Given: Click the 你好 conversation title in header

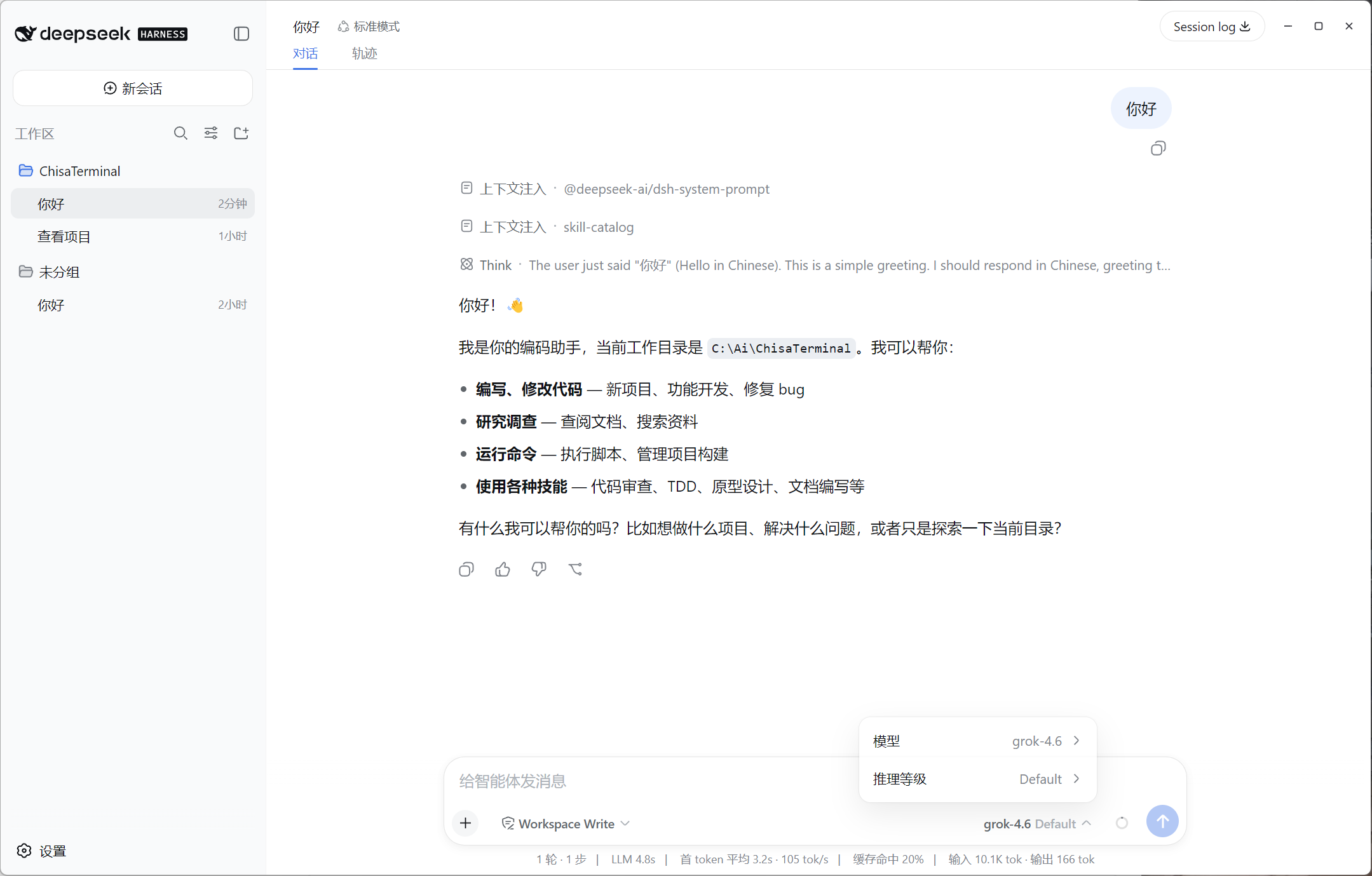Looking at the screenshot, I should [x=306, y=27].
